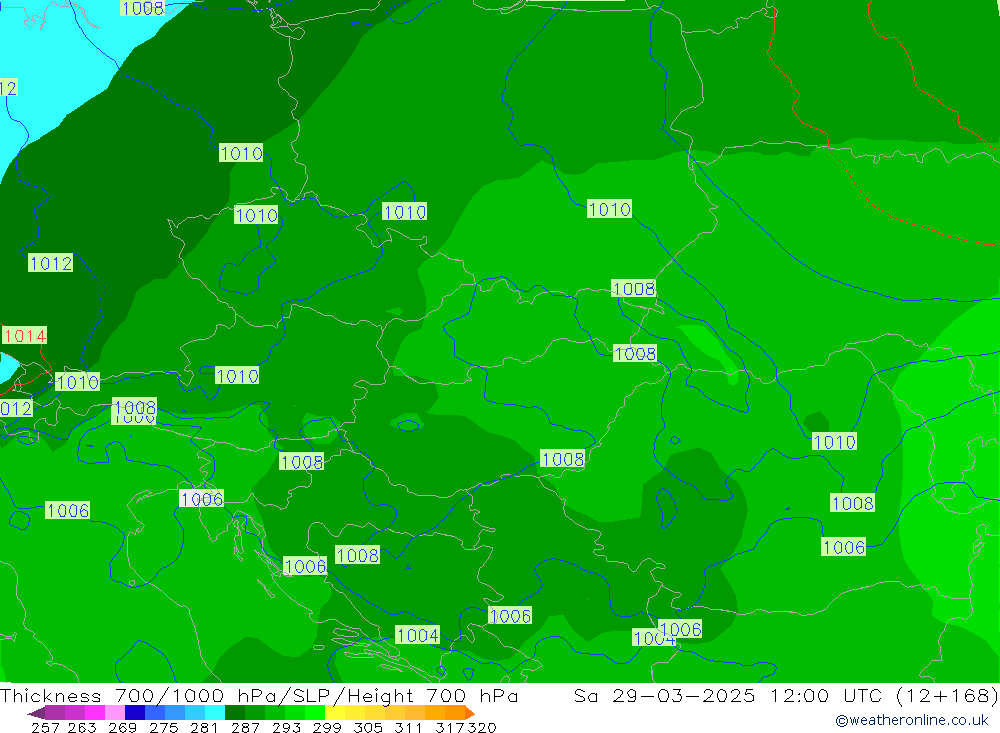The width and height of the screenshot is (1000, 733).
Task: Click the 299 legend value
Action: click(x=327, y=727)
